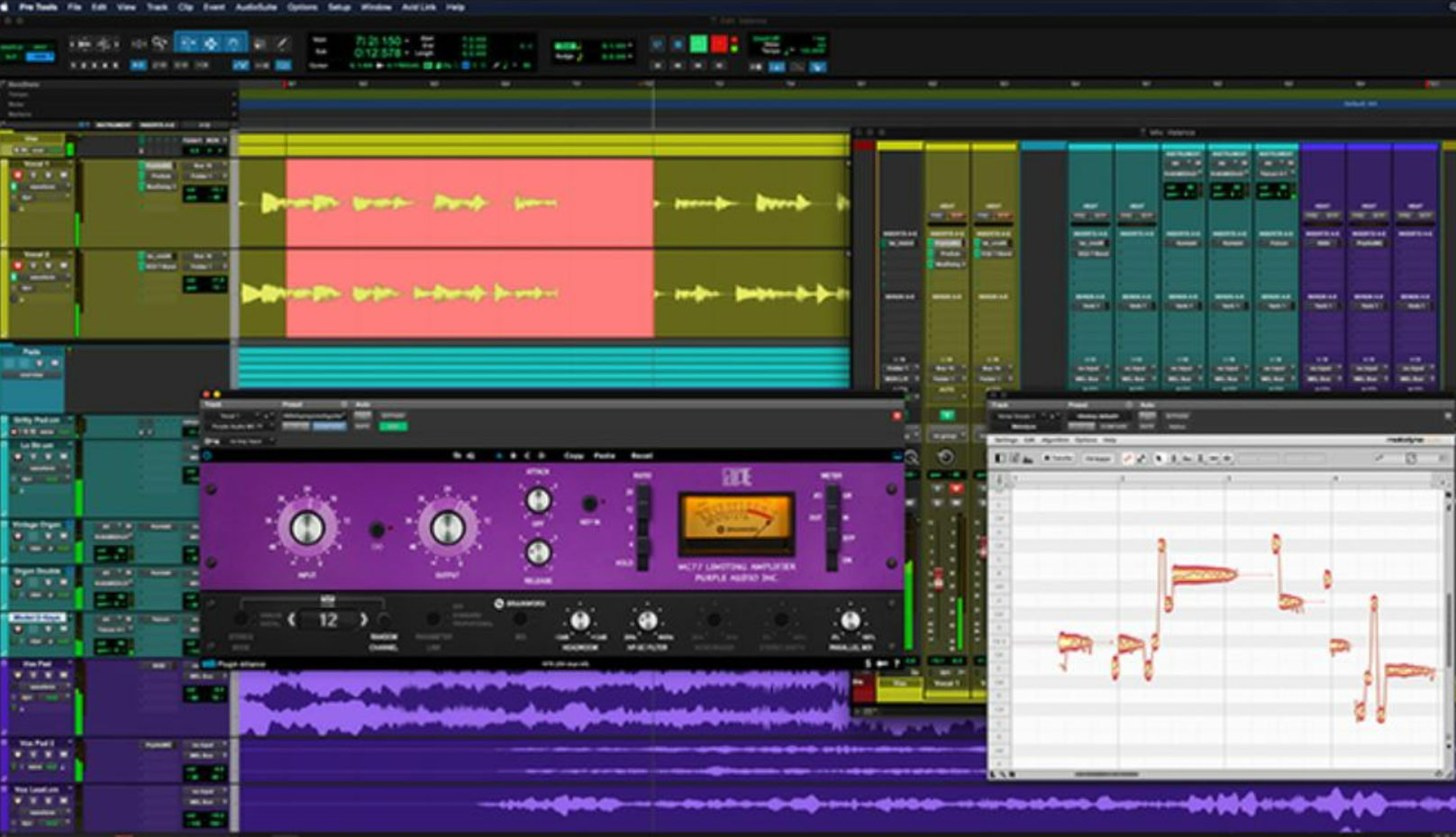Open the Window menu

(376, 6)
